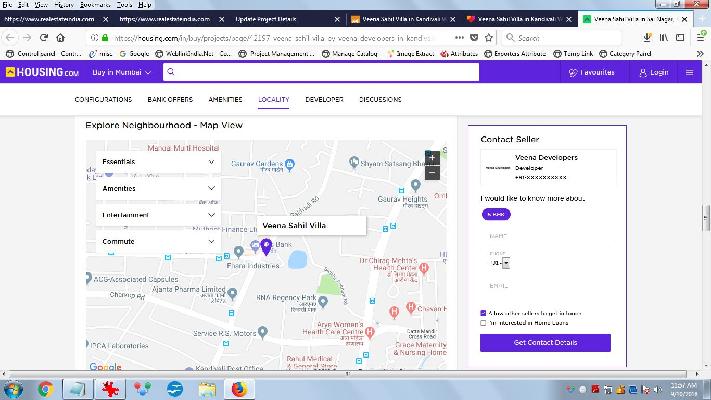Click the purple pill under 'know more about'
Viewport: 711px width, 400px height.
click(x=496, y=214)
